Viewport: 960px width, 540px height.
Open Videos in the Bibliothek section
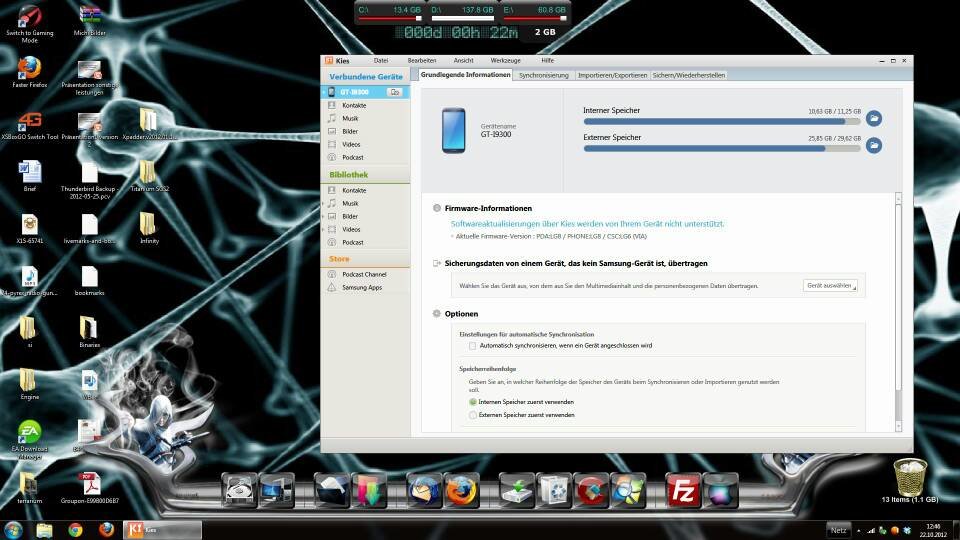tap(351, 229)
